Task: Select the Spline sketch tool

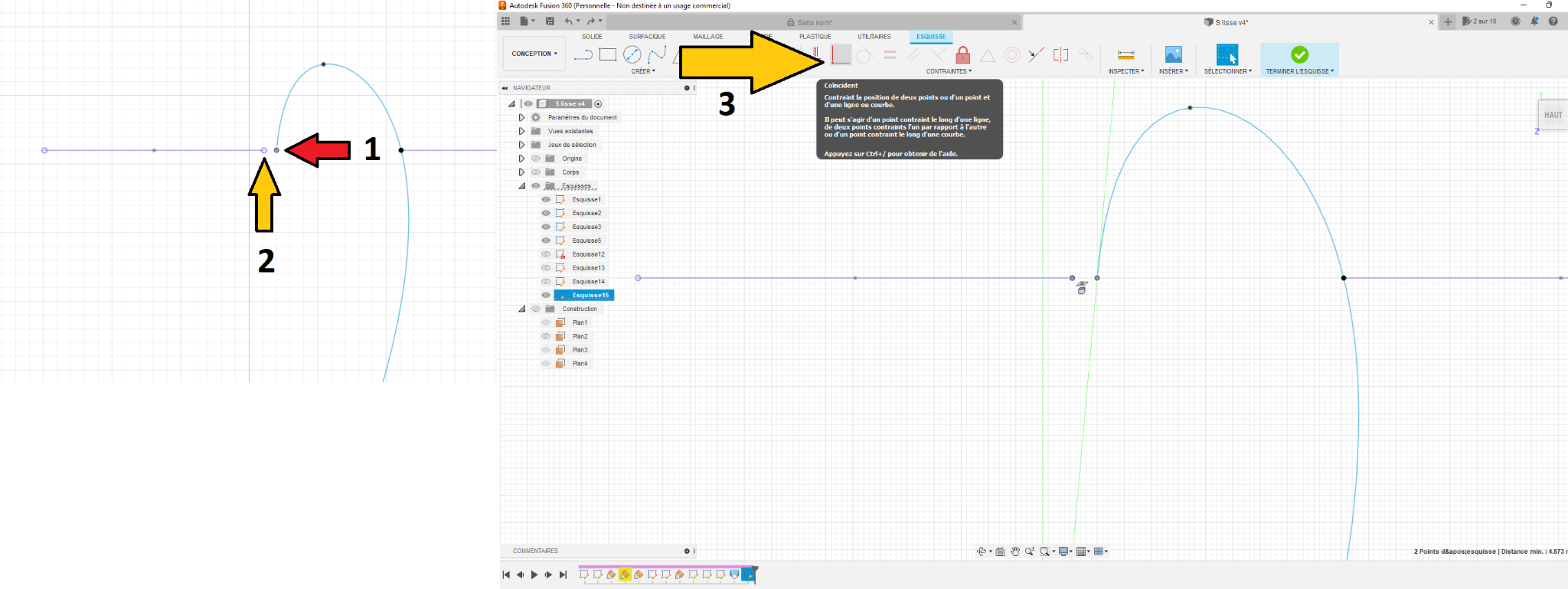Action: (x=656, y=54)
